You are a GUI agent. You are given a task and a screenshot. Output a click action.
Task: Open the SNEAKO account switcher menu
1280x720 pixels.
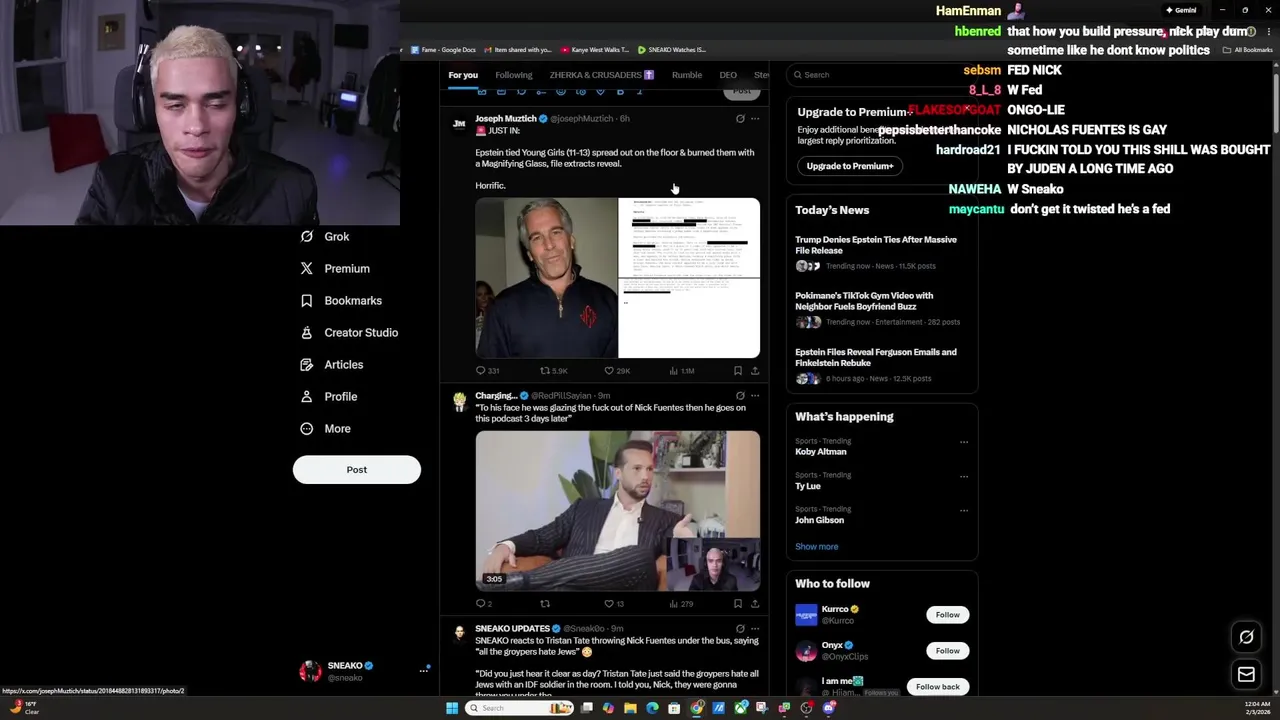(364, 671)
